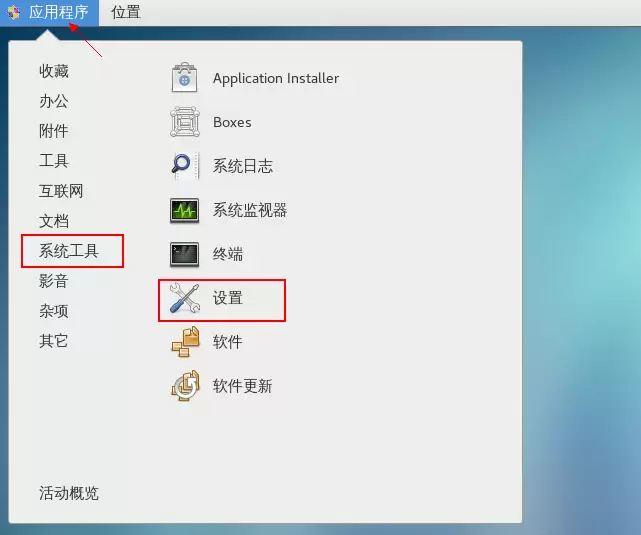
Task: Select the 附件 category
Action: pos(54,131)
